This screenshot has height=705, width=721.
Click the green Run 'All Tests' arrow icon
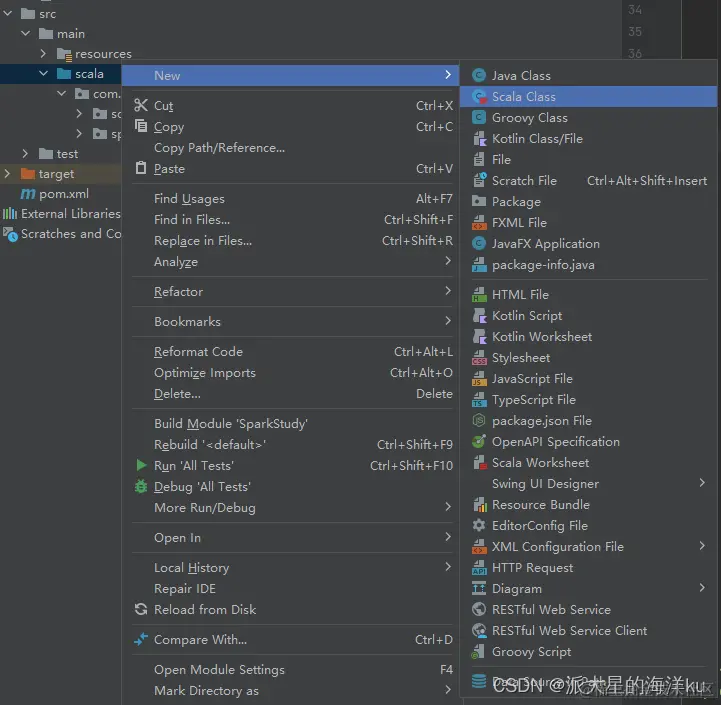click(x=141, y=465)
